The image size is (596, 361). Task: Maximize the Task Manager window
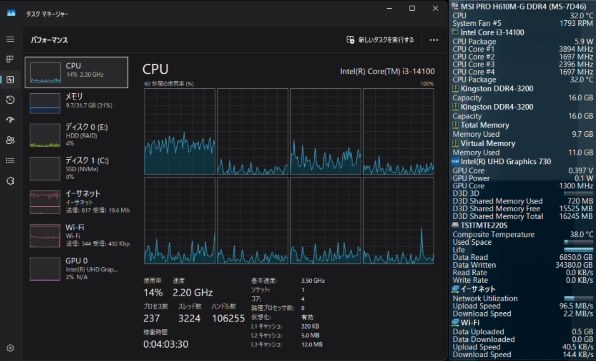click(x=412, y=8)
